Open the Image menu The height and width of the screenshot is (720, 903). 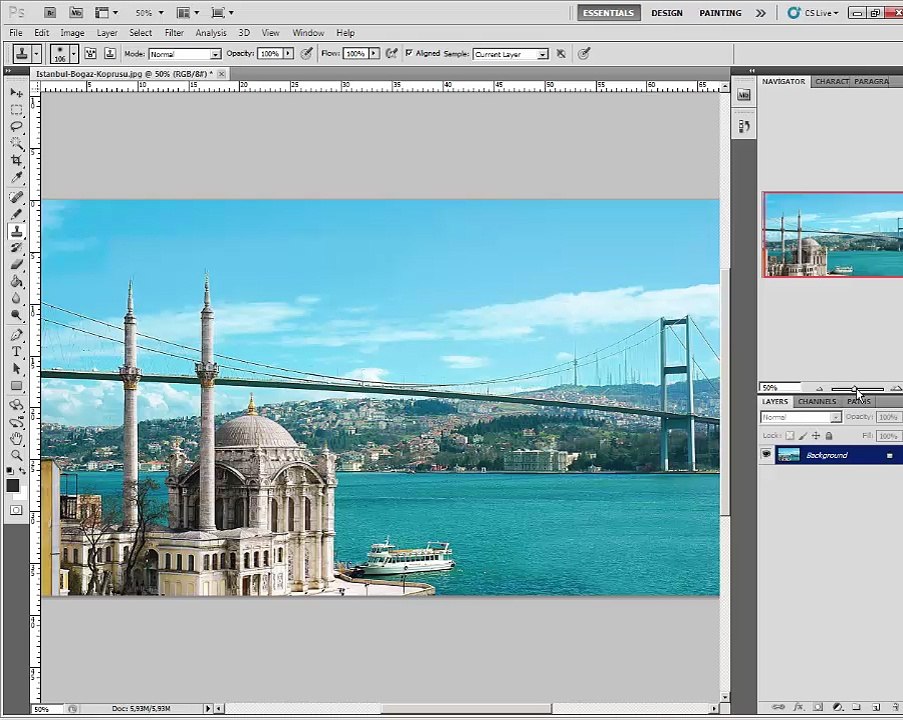pos(72,33)
